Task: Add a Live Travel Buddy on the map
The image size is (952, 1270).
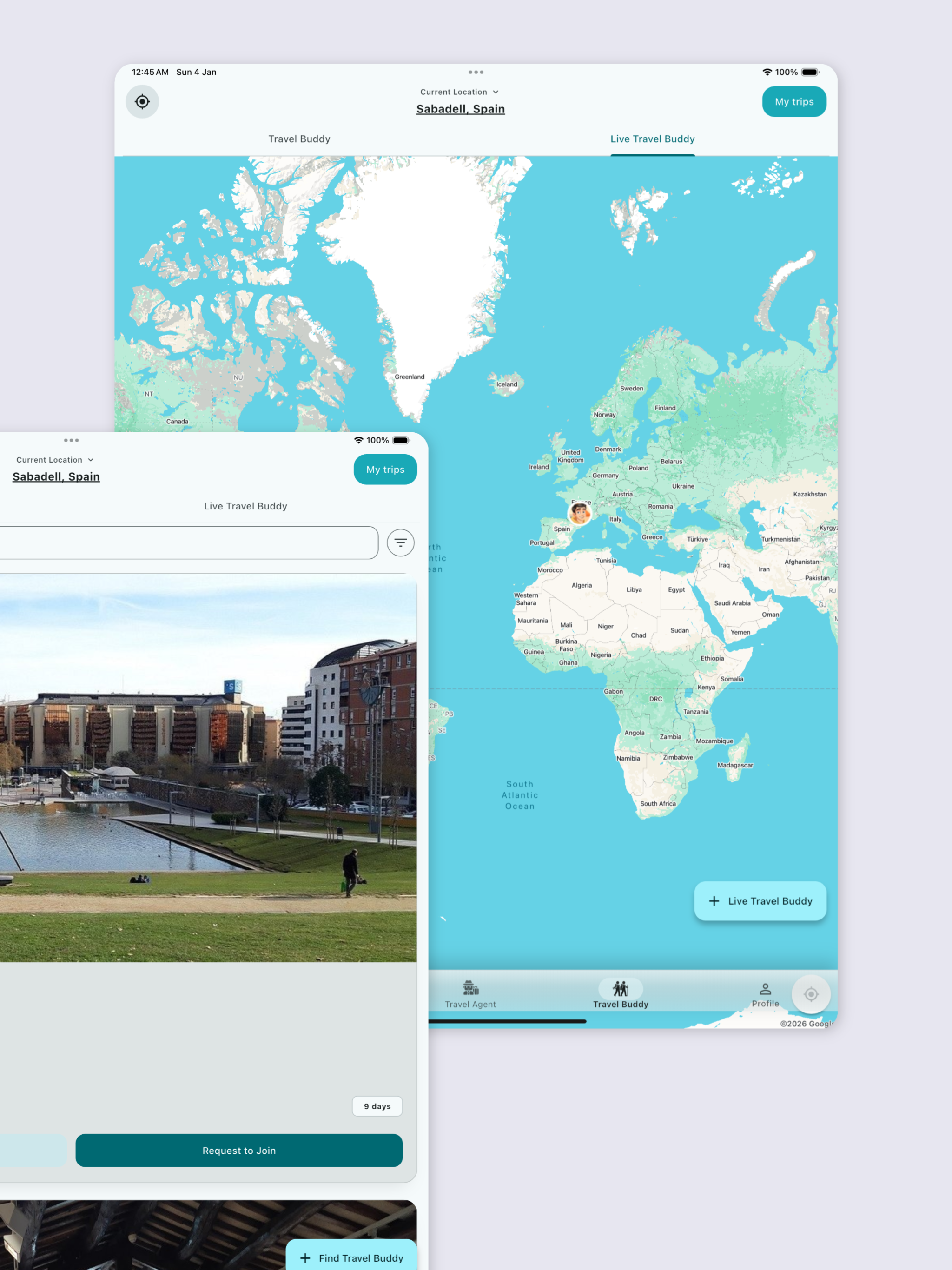Action: coord(760,901)
